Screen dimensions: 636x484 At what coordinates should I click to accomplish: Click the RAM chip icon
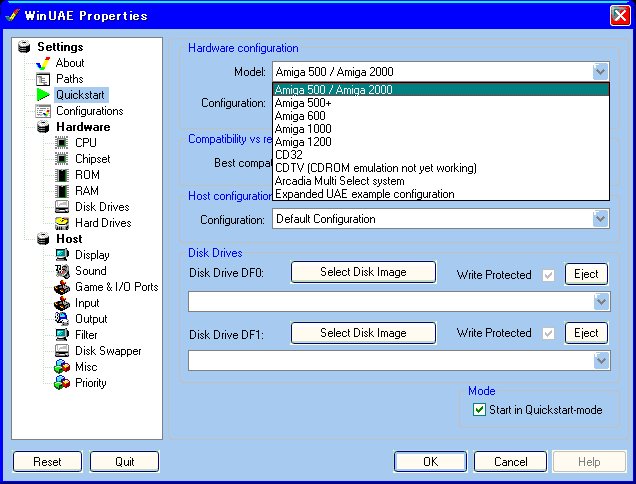pyautogui.click(x=62, y=191)
